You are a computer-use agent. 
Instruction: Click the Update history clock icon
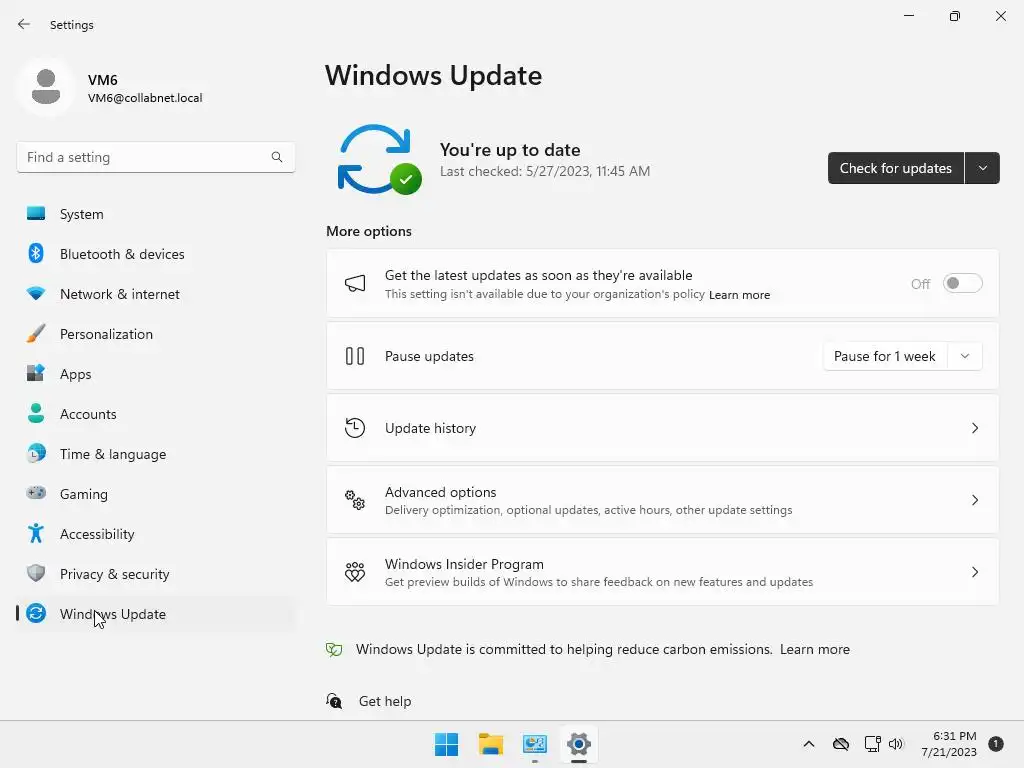point(355,428)
